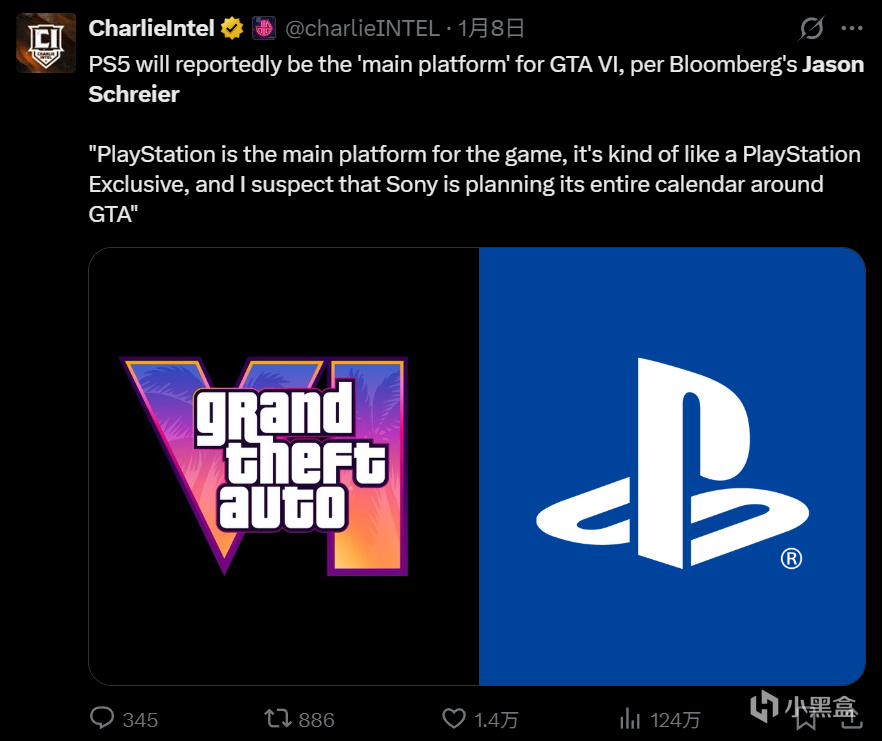Screen dimensions: 882x741
Task: Click the repost arrows icon
Action: [x=275, y=718]
